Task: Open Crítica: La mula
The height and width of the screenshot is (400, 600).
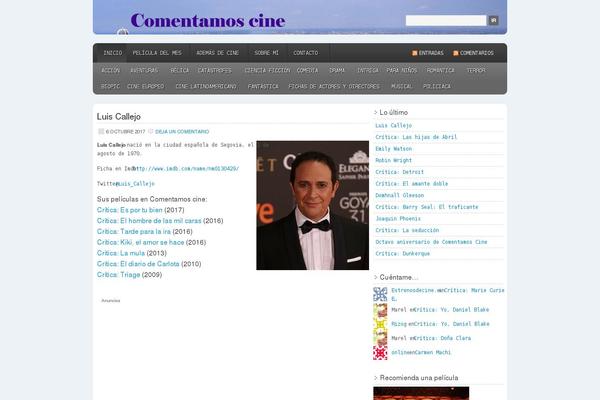Action: (x=121, y=253)
